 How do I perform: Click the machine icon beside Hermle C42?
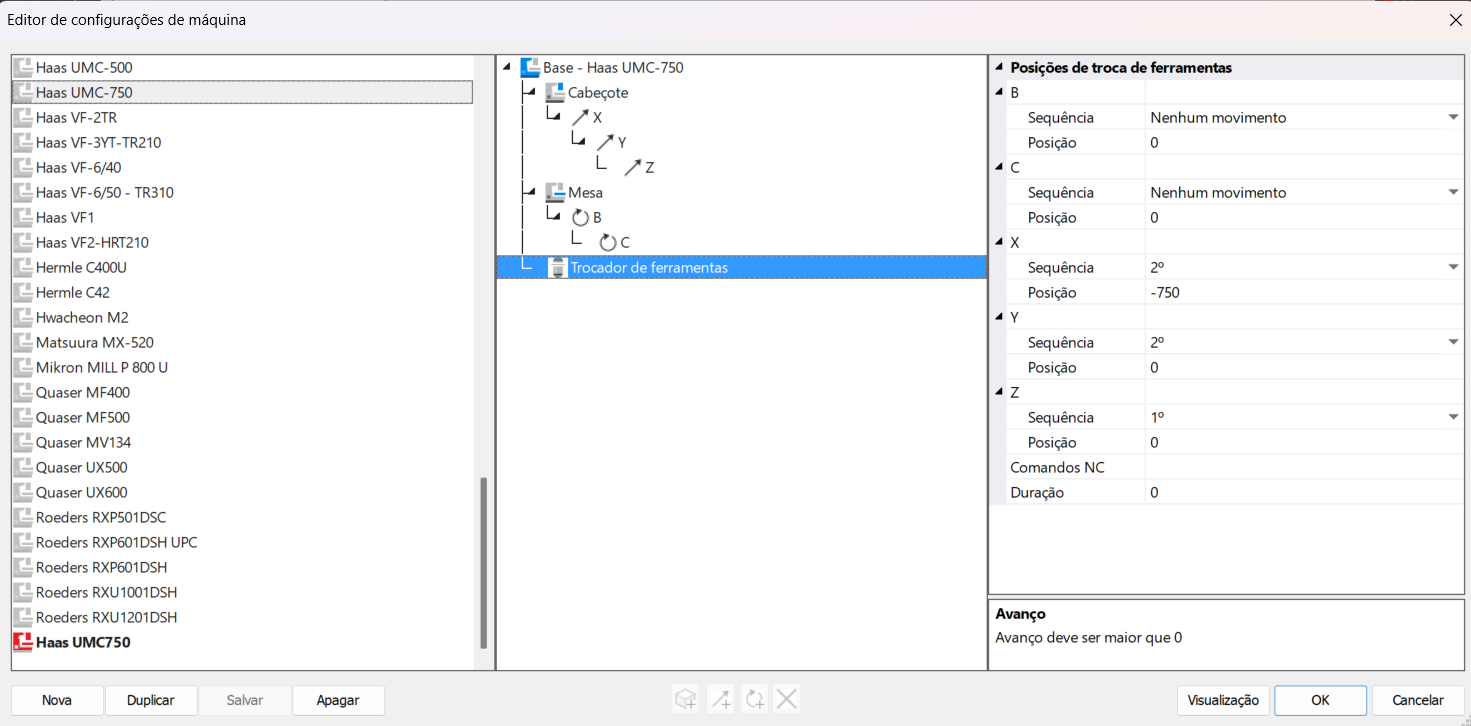click(x=23, y=292)
